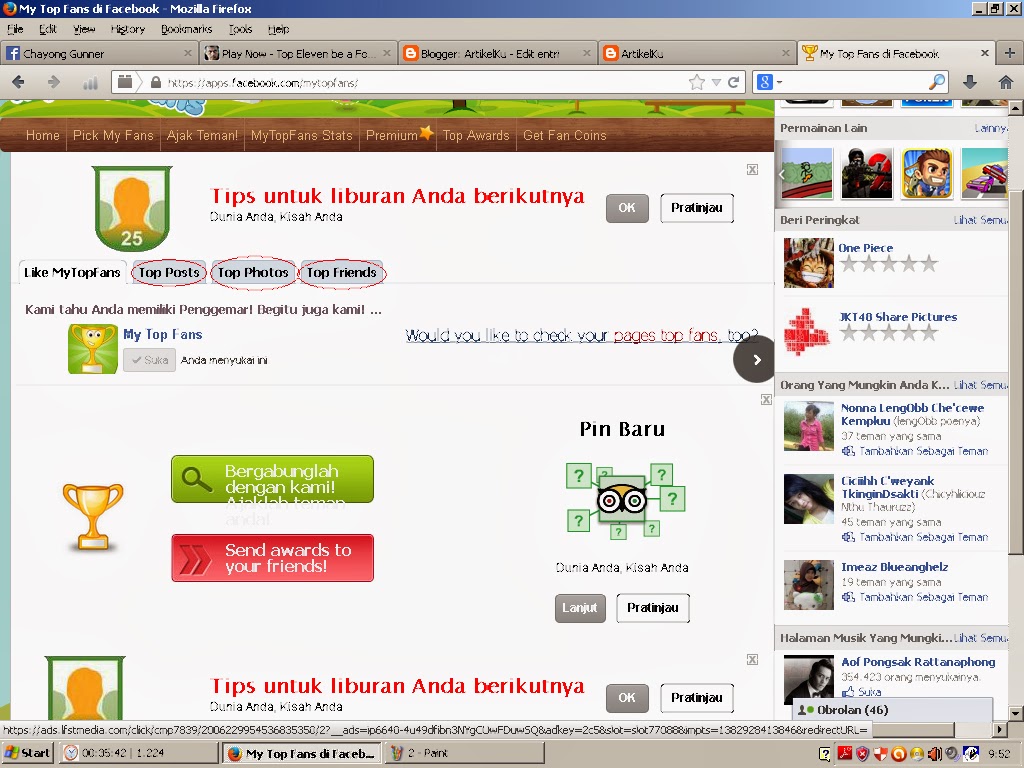
Task: Select the Top Photos tab
Action: (x=253, y=272)
